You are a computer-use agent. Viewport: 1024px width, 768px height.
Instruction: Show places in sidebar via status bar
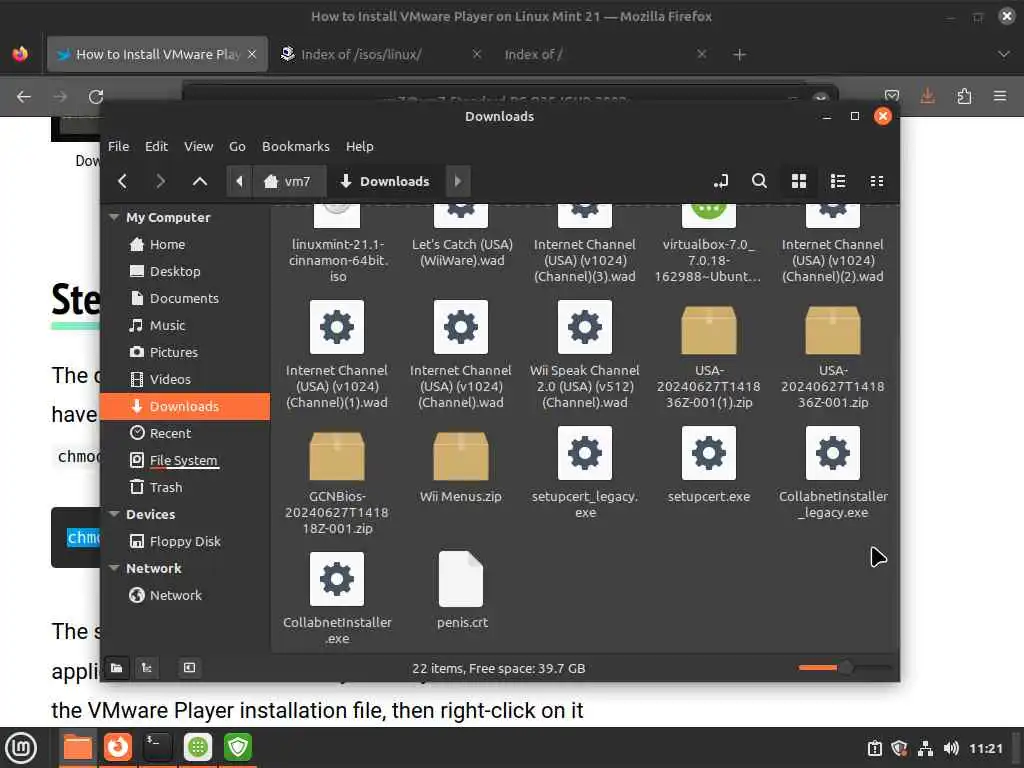[116, 667]
